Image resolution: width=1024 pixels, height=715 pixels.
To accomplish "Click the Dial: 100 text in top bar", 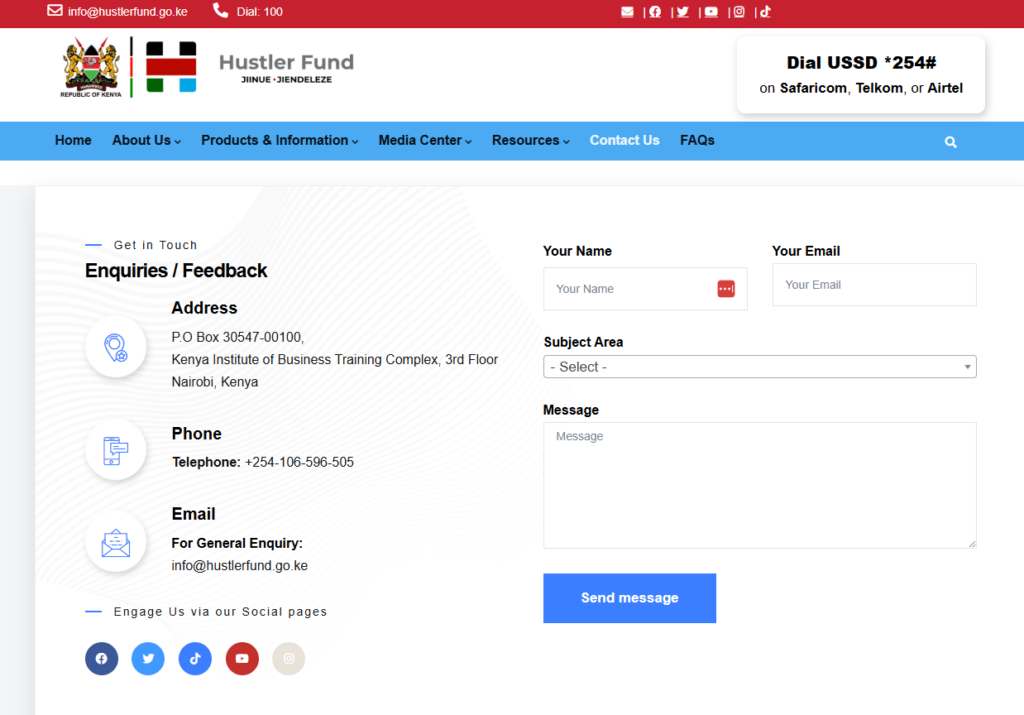I will (259, 12).
